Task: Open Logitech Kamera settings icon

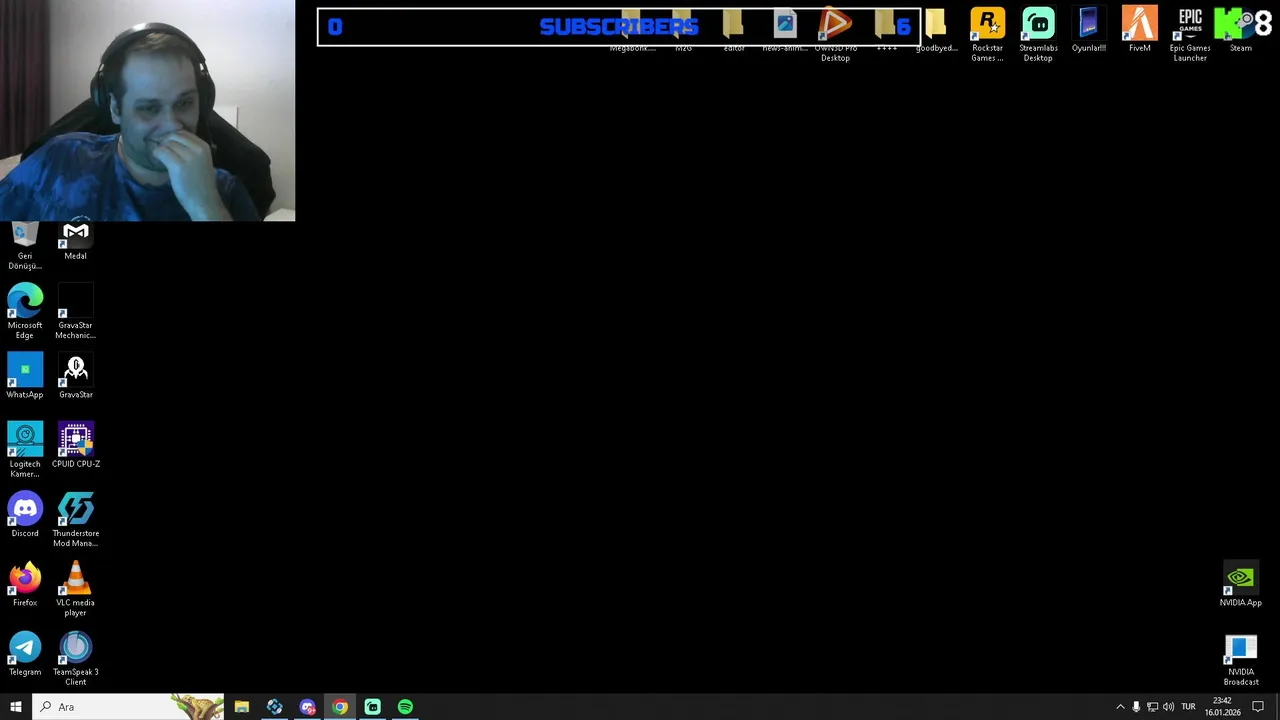Action: tap(25, 449)
